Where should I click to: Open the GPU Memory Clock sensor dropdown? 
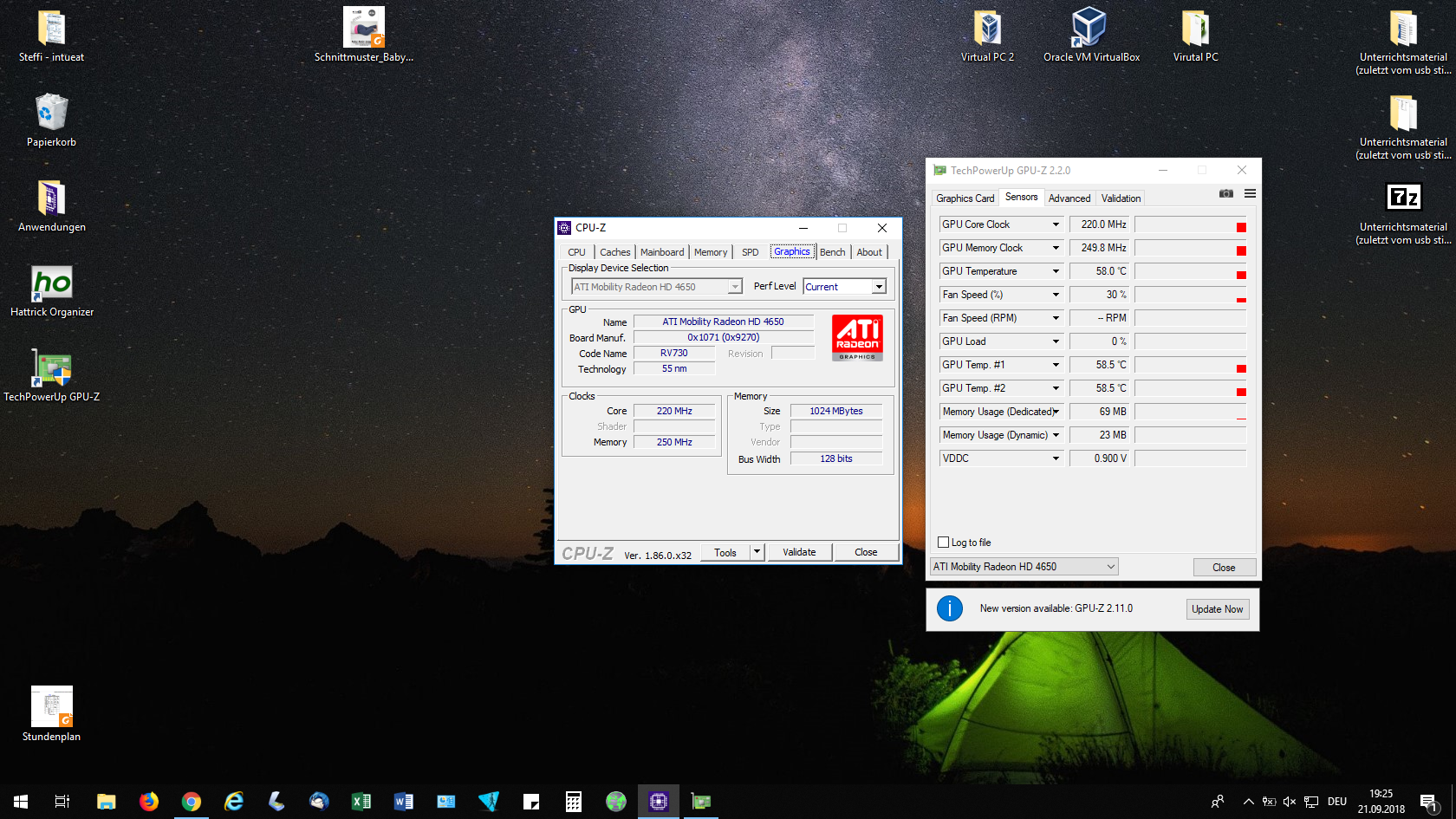[1056, 248]
